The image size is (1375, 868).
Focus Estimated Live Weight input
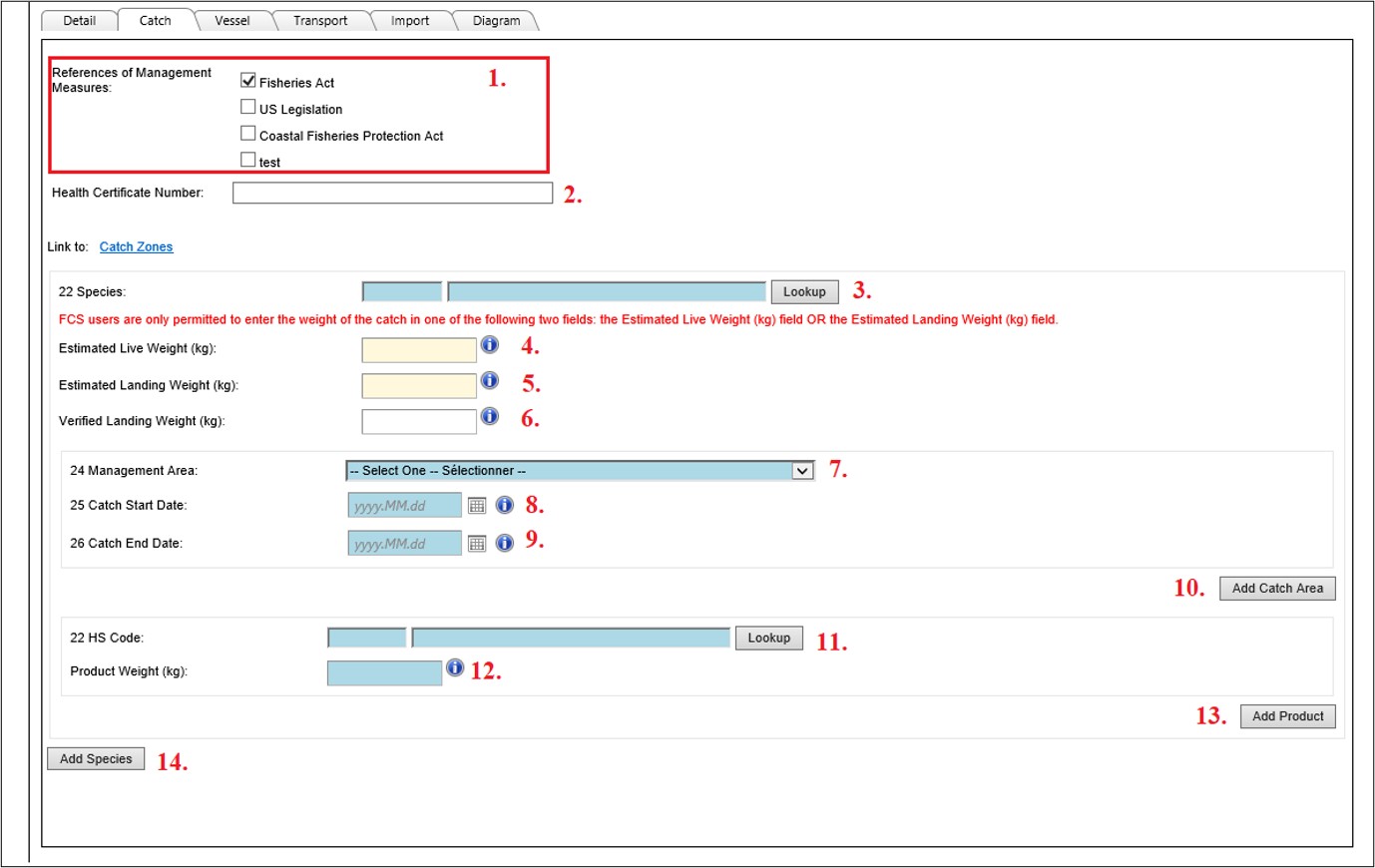(419, 349)
